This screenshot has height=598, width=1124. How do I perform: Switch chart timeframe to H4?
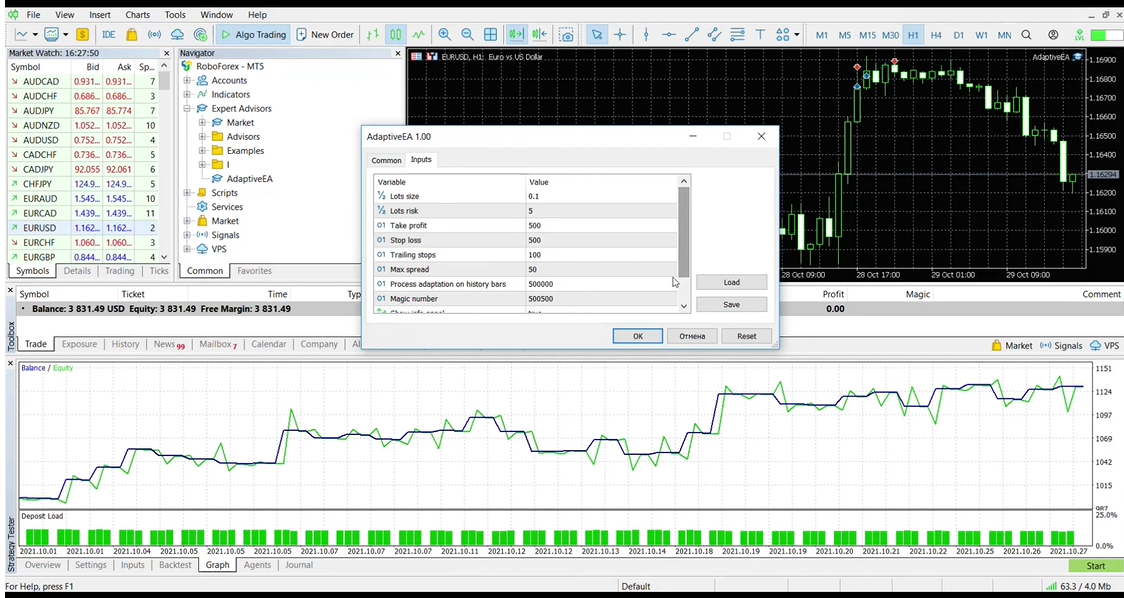pos(936,35)
